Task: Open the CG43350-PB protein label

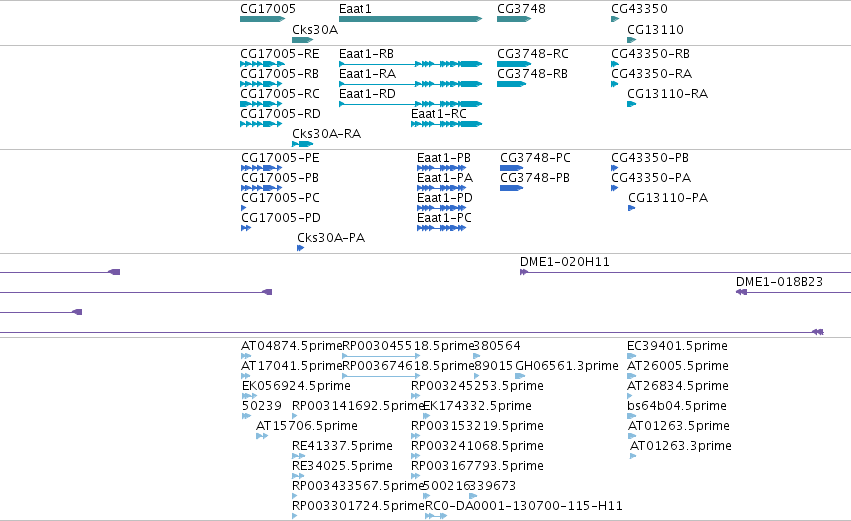Action: click(x=650, y=158)
